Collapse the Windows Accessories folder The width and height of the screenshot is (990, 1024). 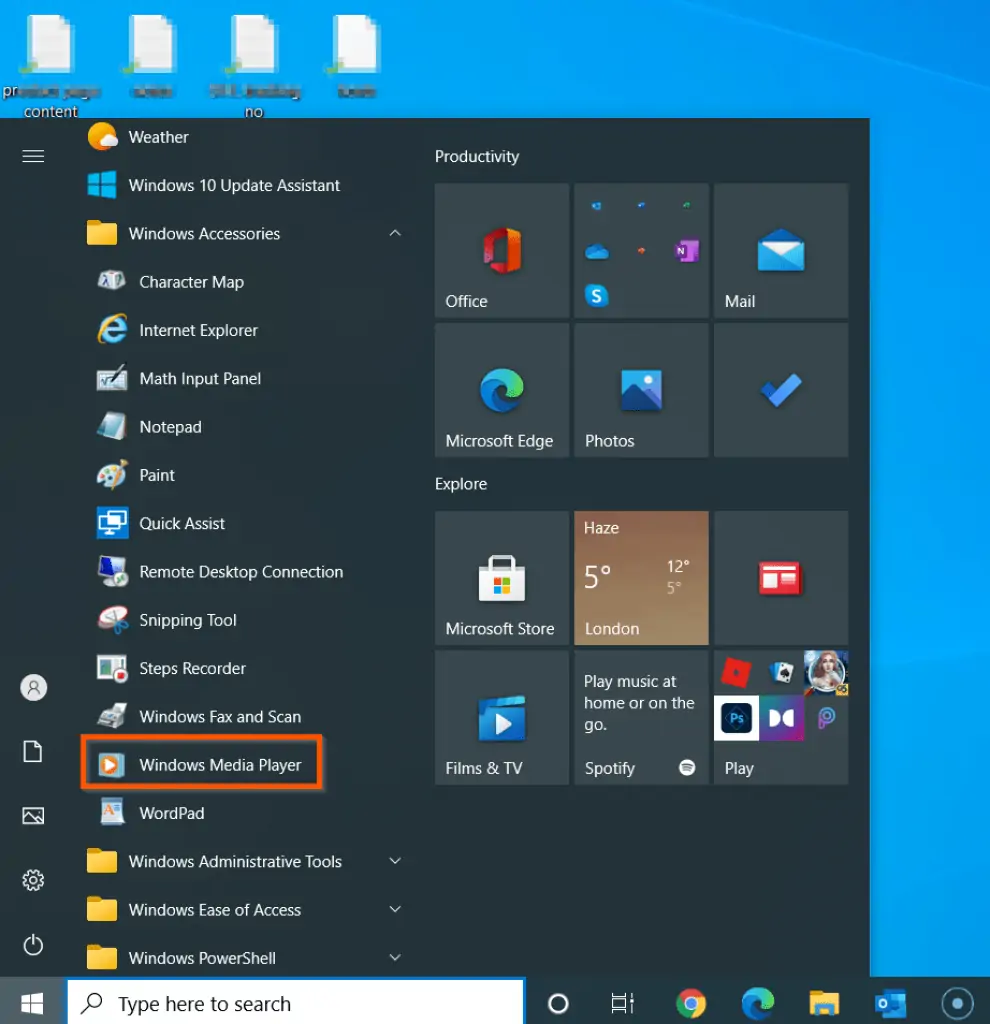click(x=395, y=233)
